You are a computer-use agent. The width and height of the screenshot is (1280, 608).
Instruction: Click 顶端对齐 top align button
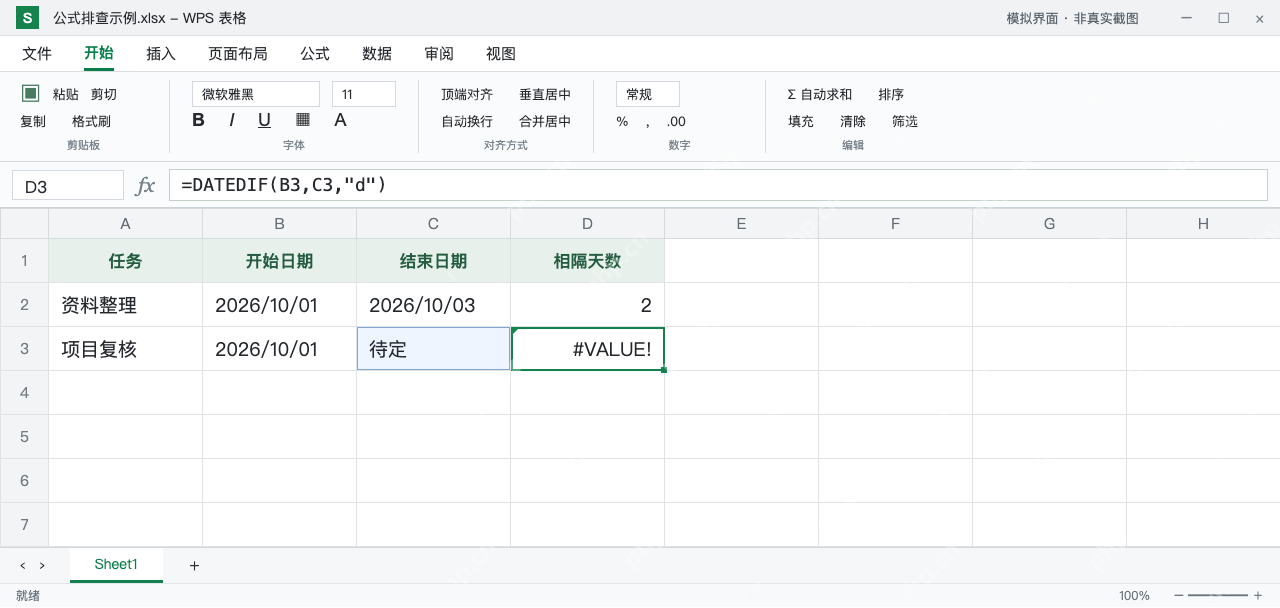click(x=467, y=94)
